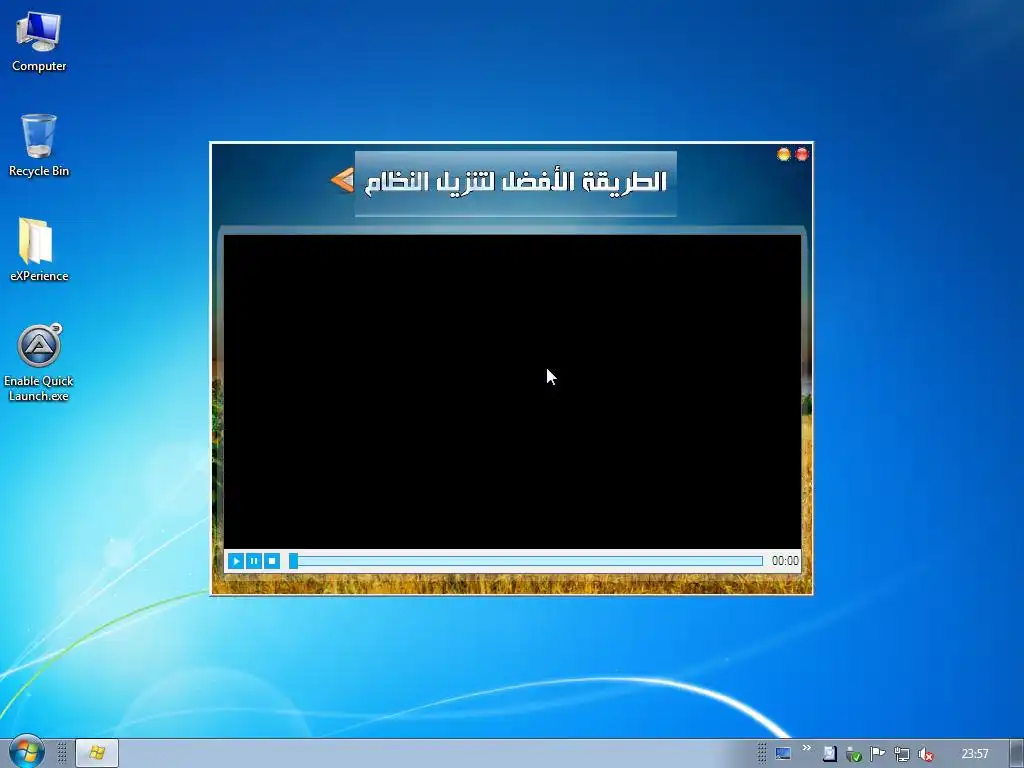Stop the video playback
The width and height of the screenshot is (1024, 768).
click(x=272, y=561)
